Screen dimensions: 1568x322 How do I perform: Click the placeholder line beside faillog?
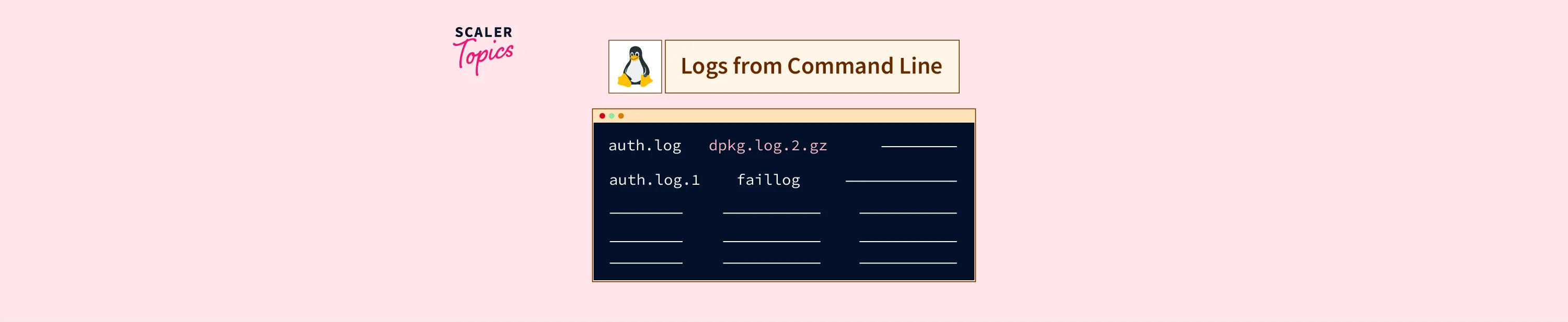click(901, 181)
